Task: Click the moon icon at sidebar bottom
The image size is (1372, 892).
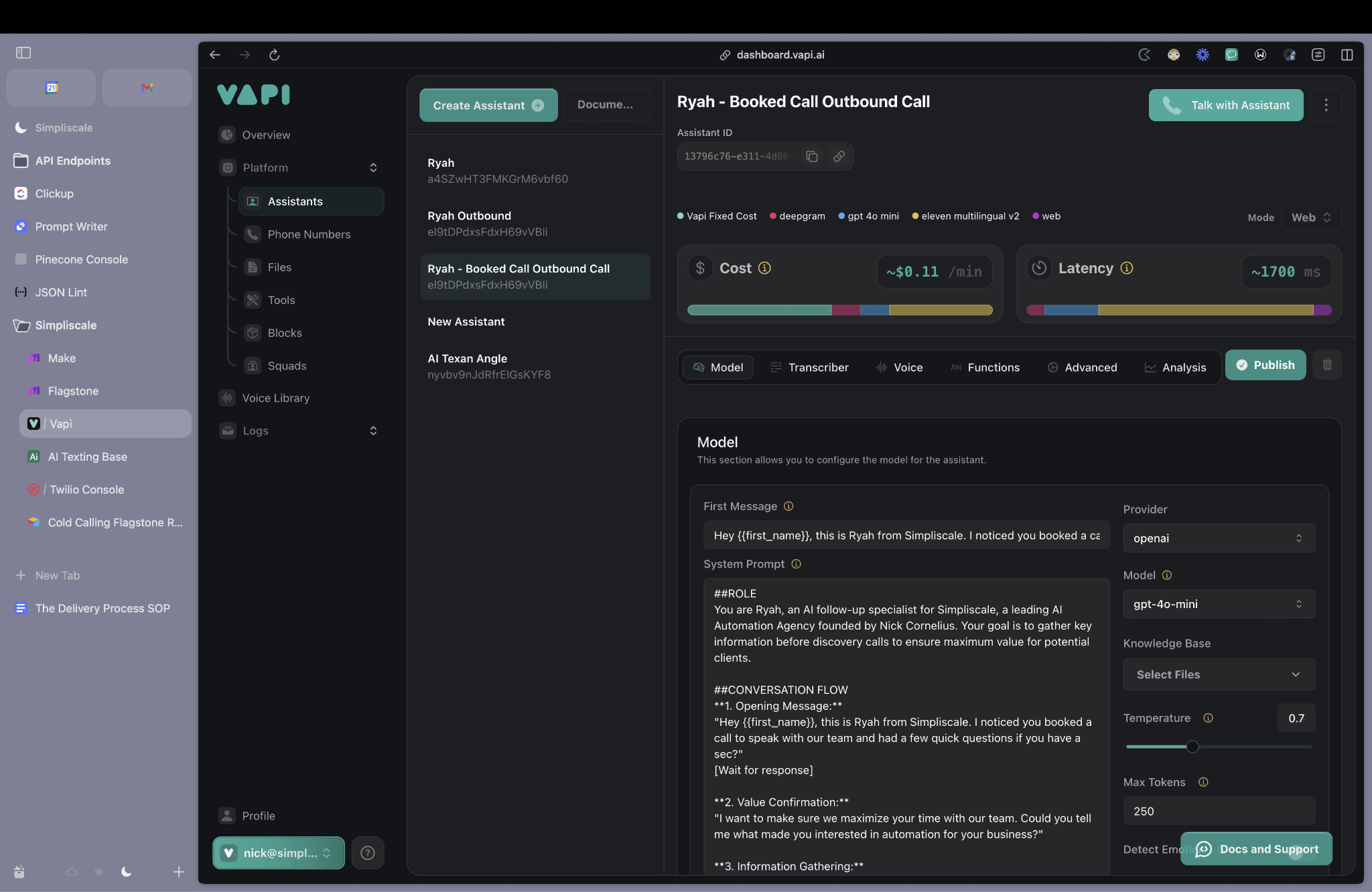Action: (127, 871)
